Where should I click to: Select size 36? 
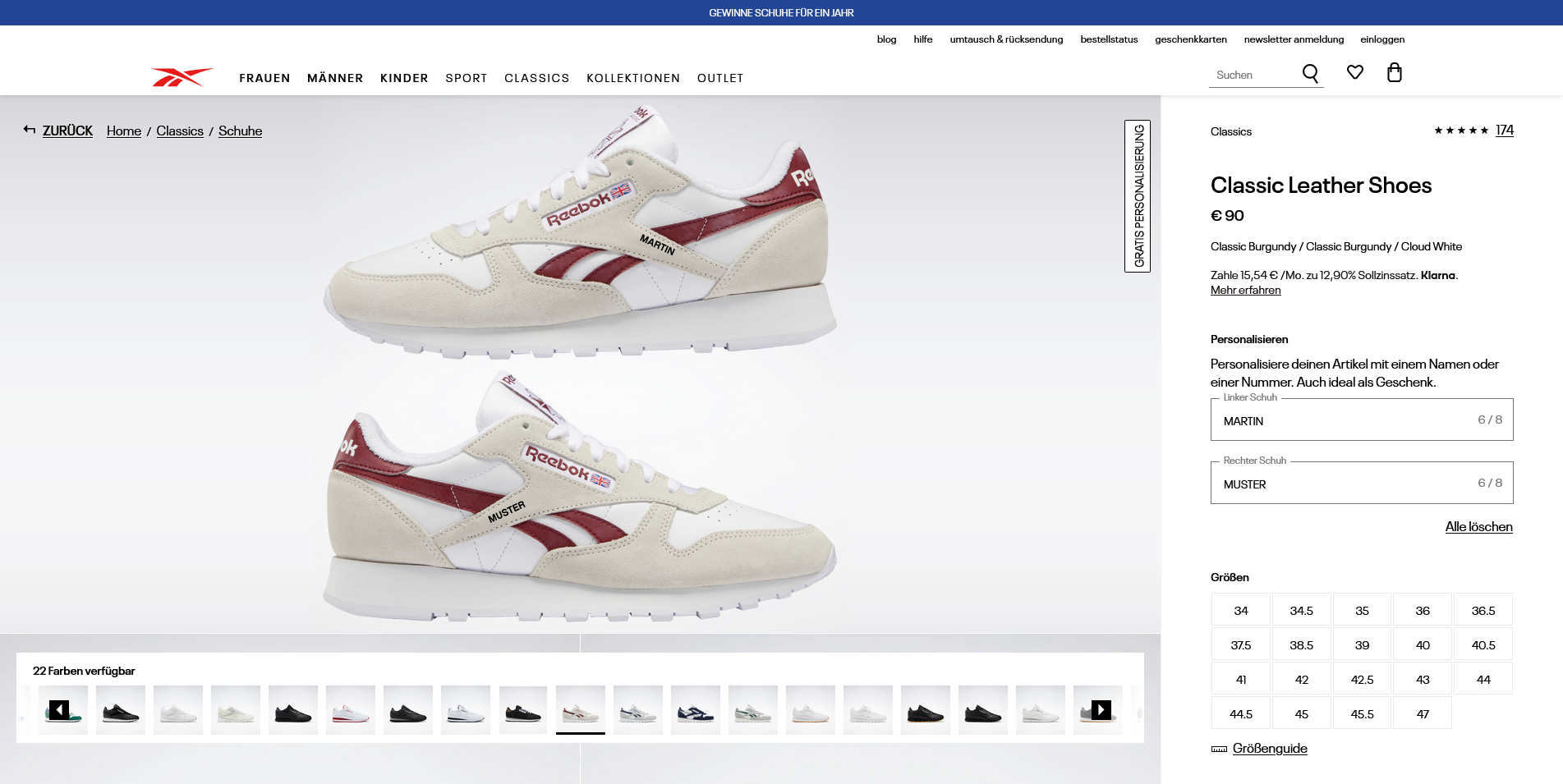(1423, 610)
